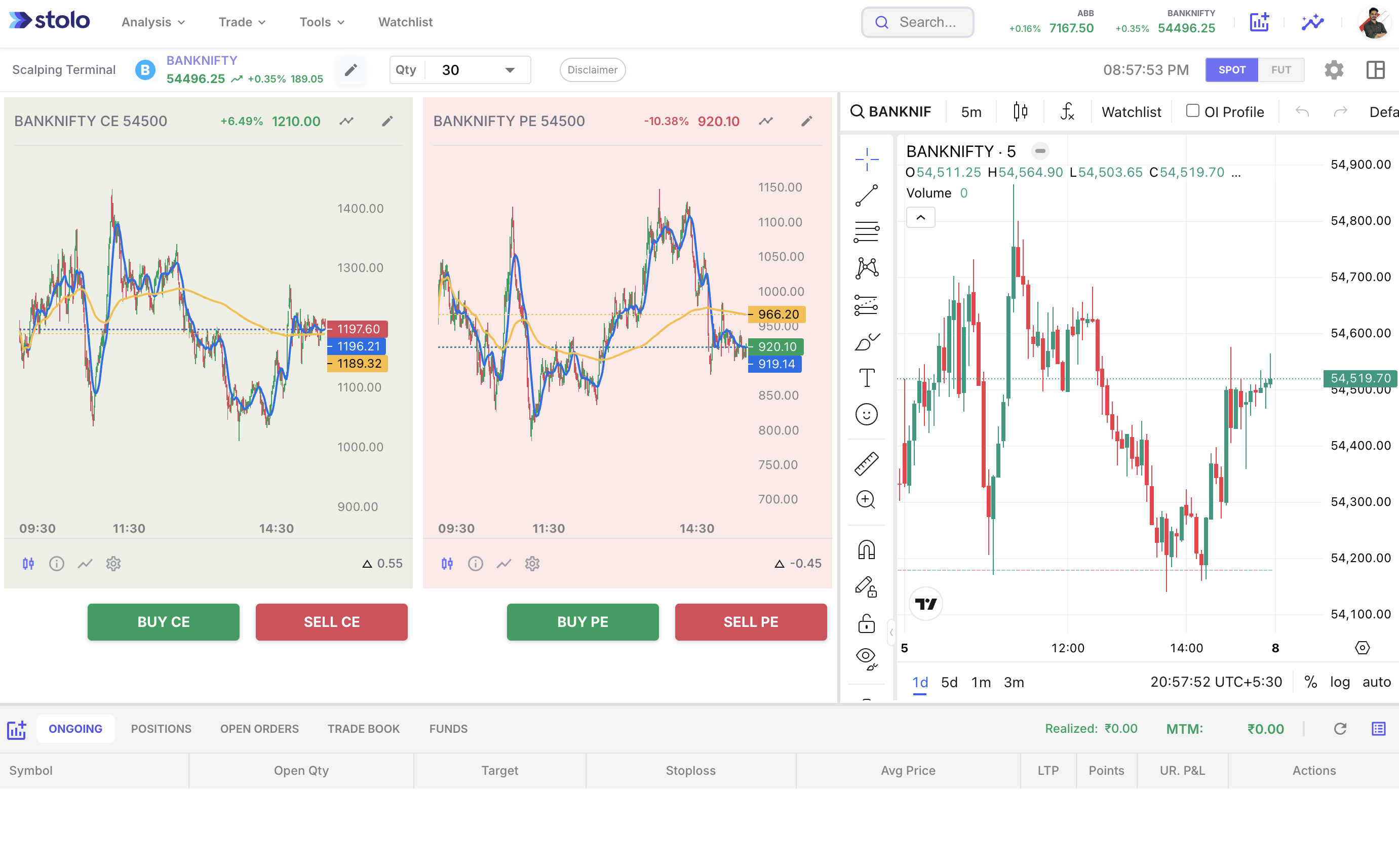Screen dimensions: 1399x868
Task: Change the 5m chart interval
Action: (971, 111)
